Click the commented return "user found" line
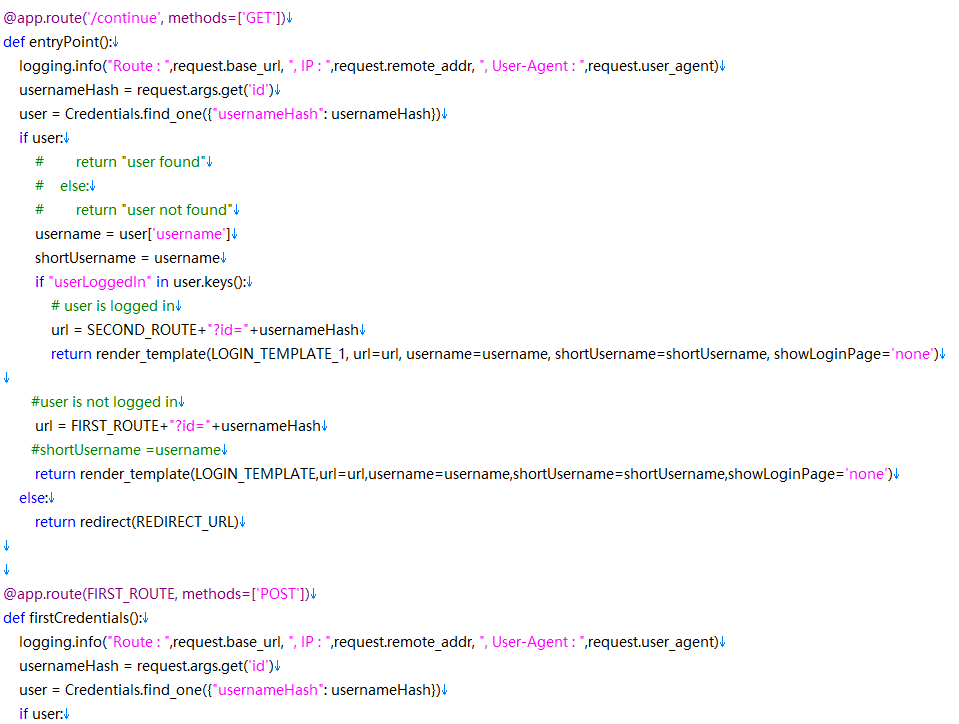The image size is (959, 724). 140,162
